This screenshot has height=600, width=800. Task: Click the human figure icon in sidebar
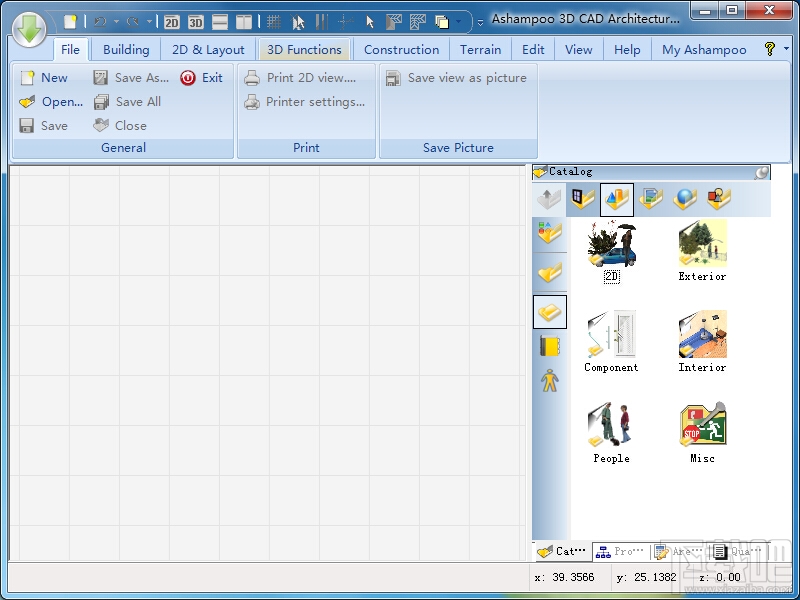pyautogui.click(x=549, y=381)
